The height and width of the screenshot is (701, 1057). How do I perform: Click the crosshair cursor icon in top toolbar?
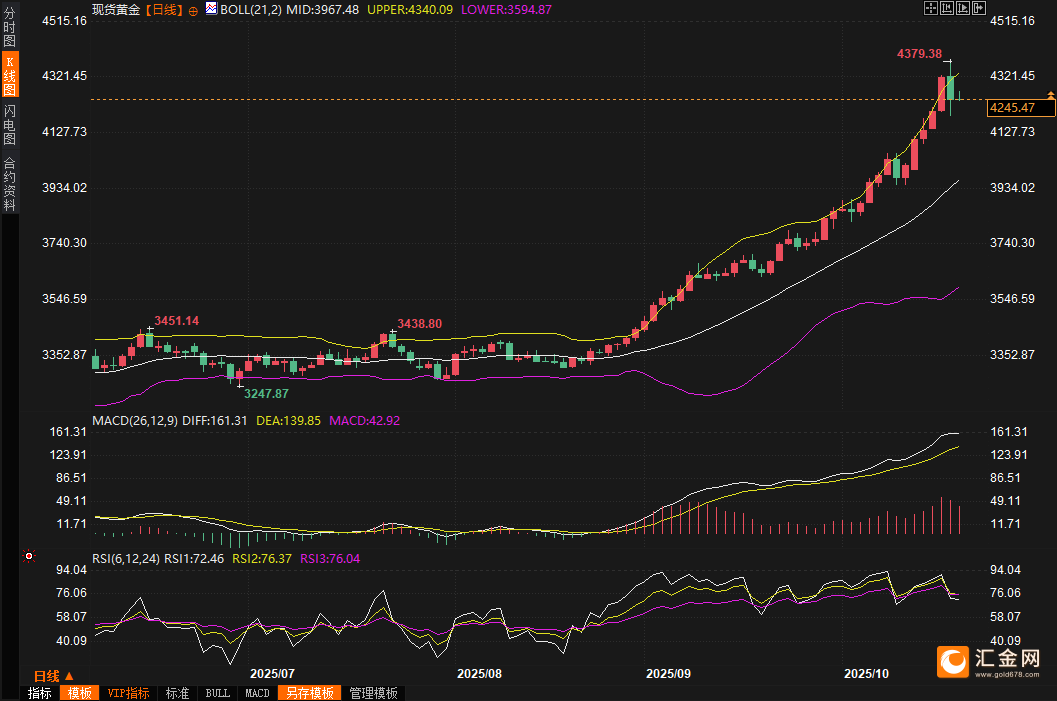click(x=931, y=8)
